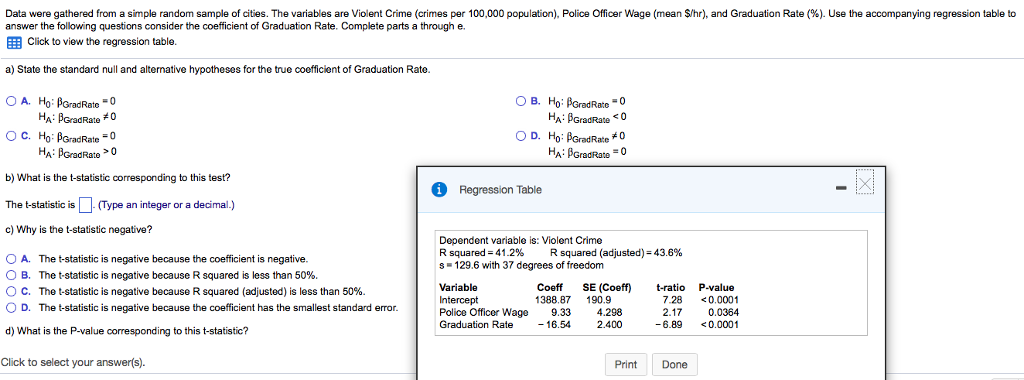Select hypothesis option B, less-than alternative
The width and height of the screenshot is (1024, 380).
[520, 101]
